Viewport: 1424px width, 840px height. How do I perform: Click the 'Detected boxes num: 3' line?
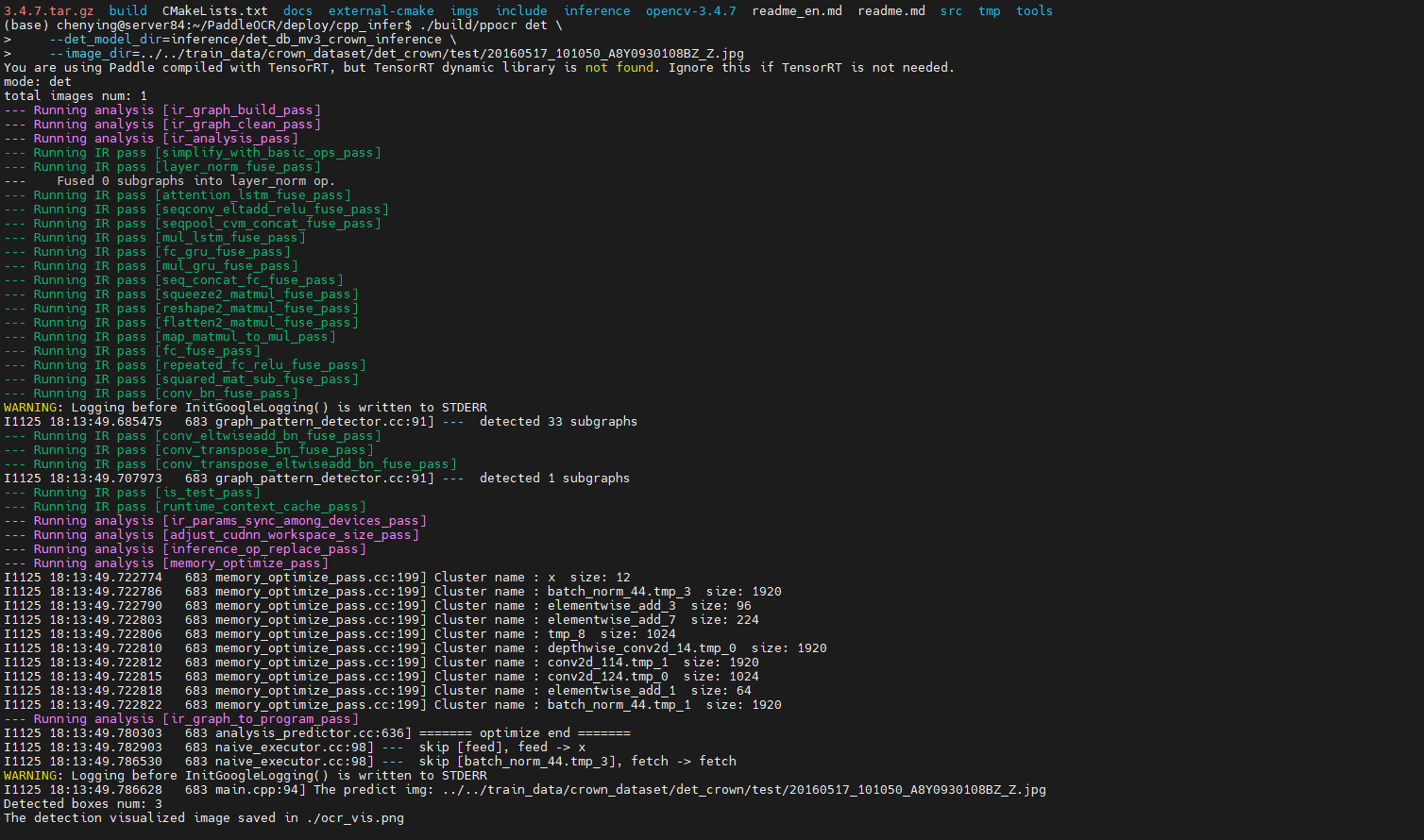point(83,803)
